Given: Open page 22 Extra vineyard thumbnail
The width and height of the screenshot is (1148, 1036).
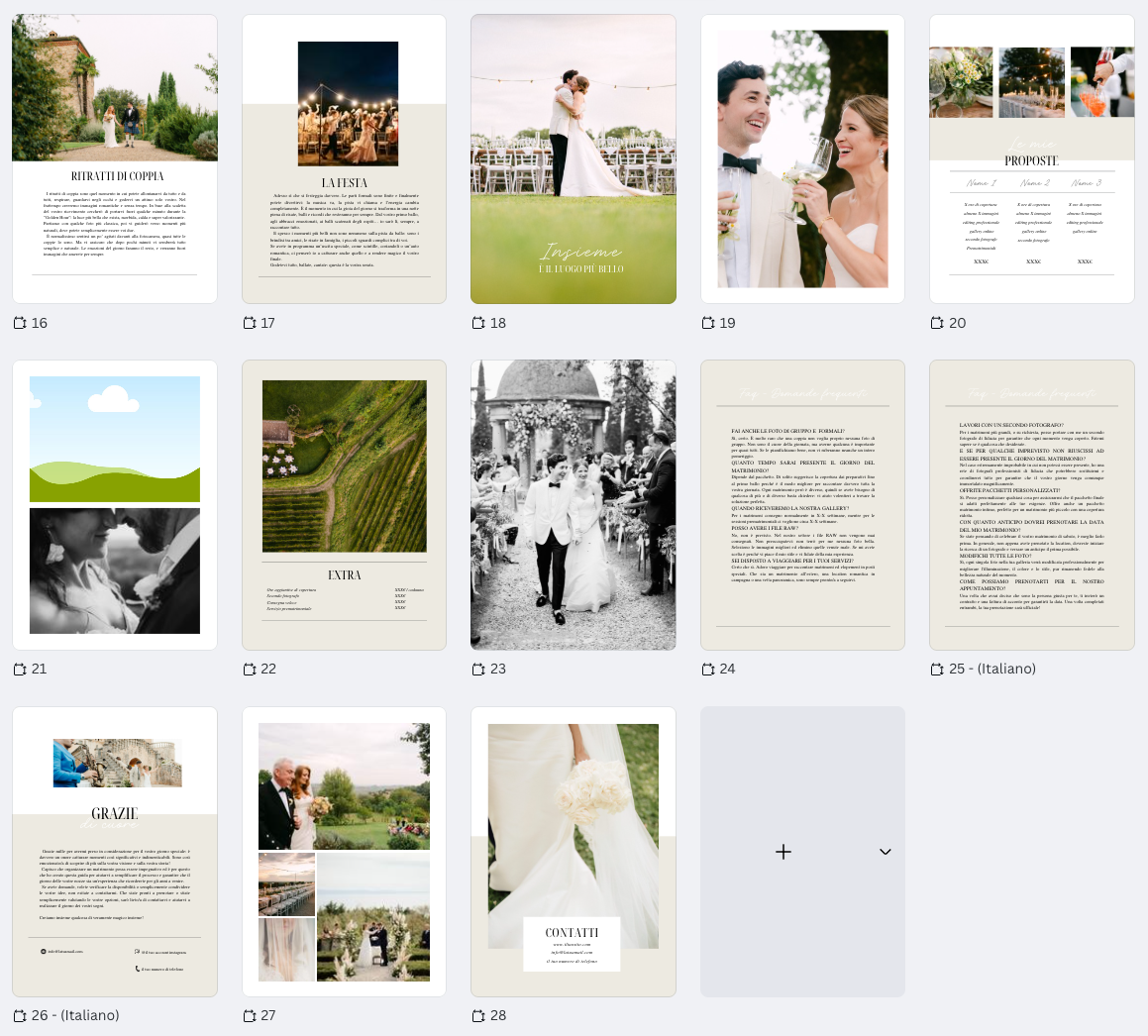Looking at the screenshot, I should [x=344, y=505].
